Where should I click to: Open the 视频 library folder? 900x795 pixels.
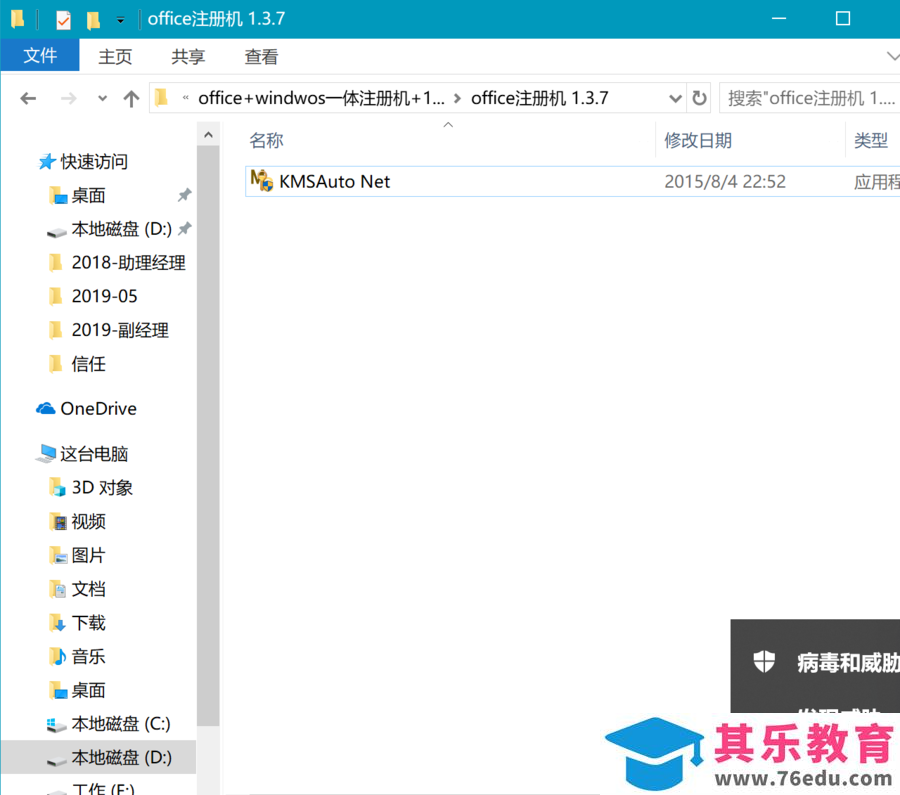pyautogui.click(x=88, y=522)
